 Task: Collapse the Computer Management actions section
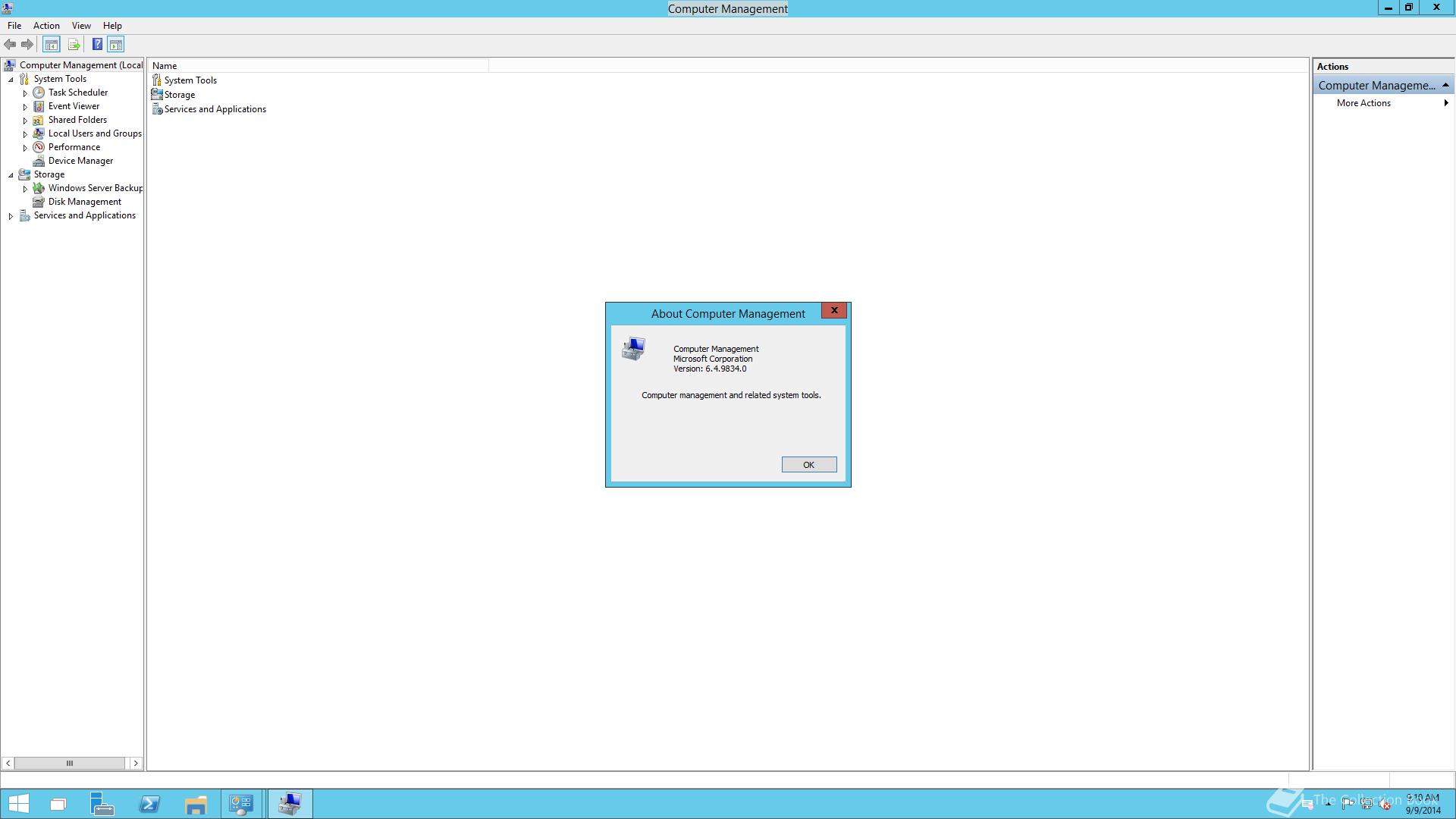pyautogui.click(x=1445, y=85)
